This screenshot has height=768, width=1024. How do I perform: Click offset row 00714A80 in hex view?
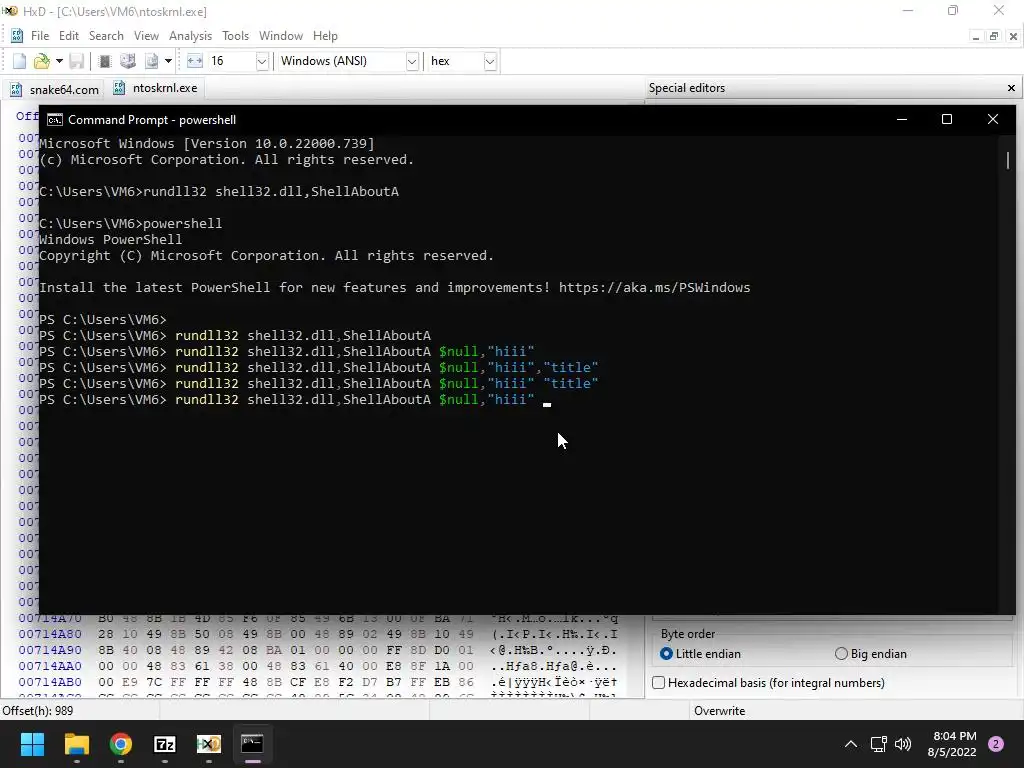50,634
